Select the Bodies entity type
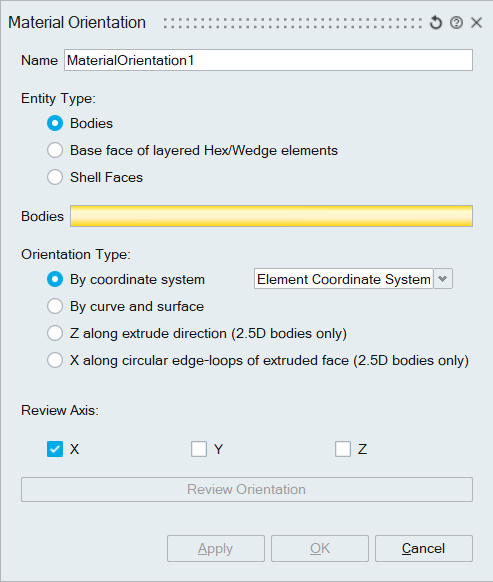The width and height of the screenshot is (493, 582). (55, 123)
